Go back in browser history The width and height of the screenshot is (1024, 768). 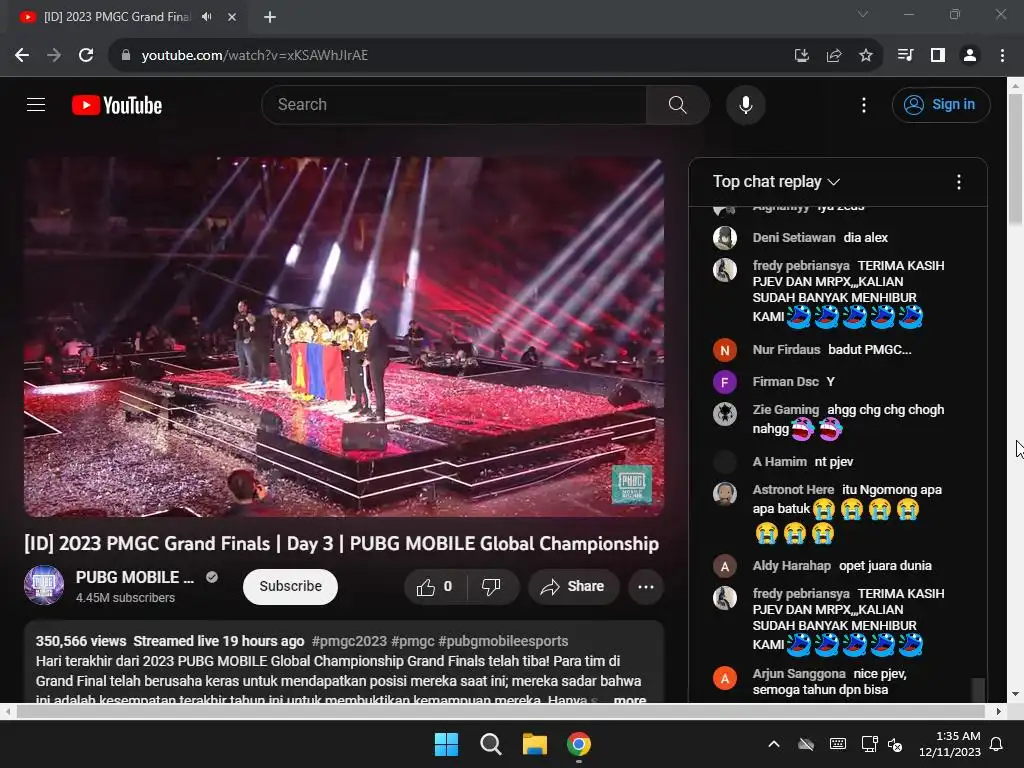[22, 56]
